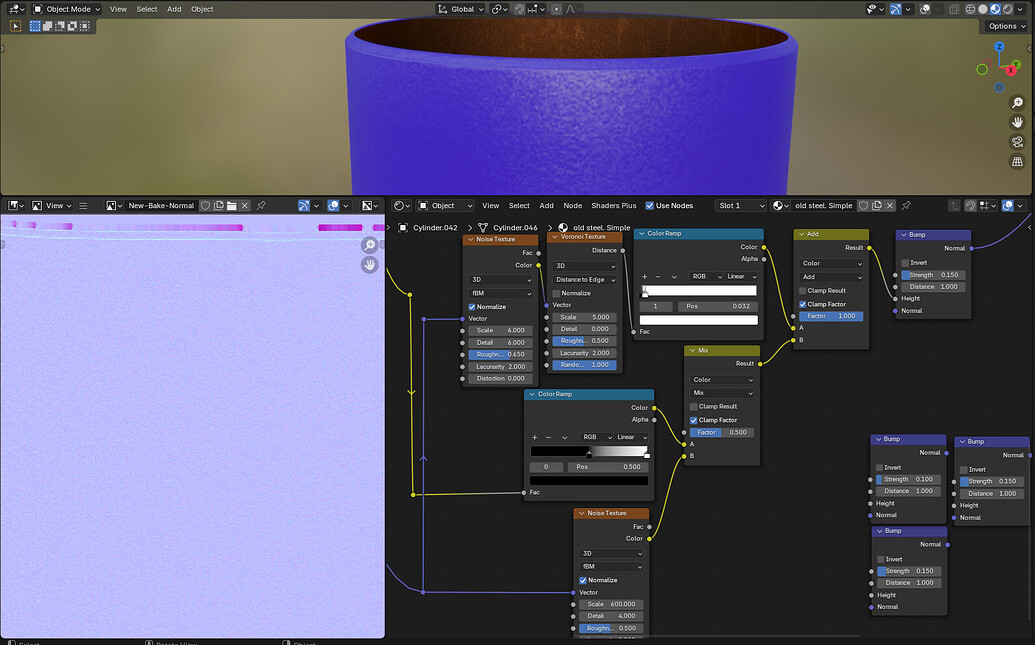The height and width of the screenshot is (645, 1035).
Task: Click the Z axis on navigation gizmo
Action: [x=999, y=47]
